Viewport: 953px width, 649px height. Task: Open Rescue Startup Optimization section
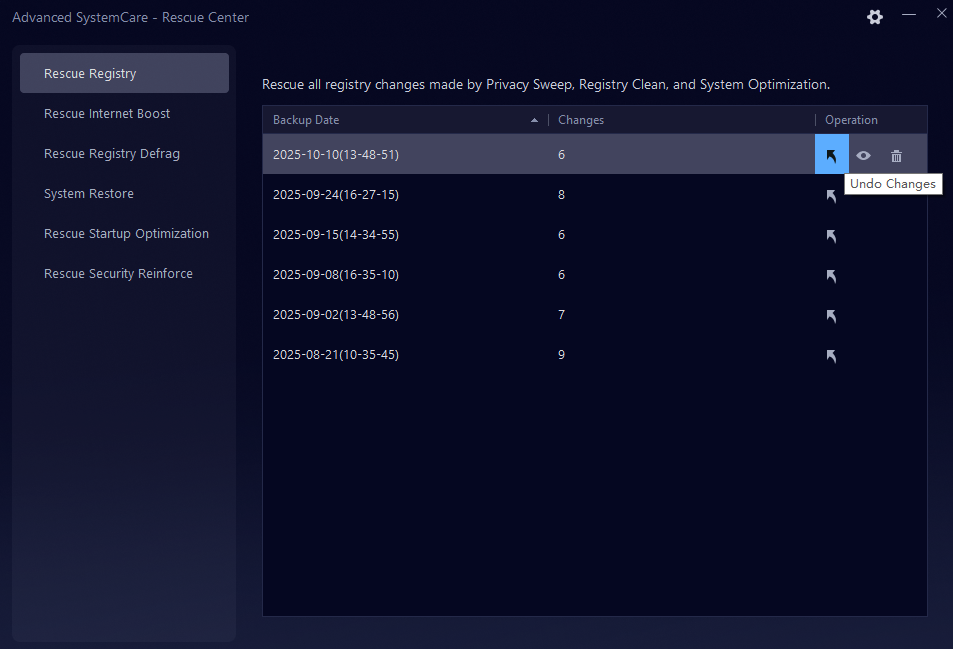tap(126, 234)
